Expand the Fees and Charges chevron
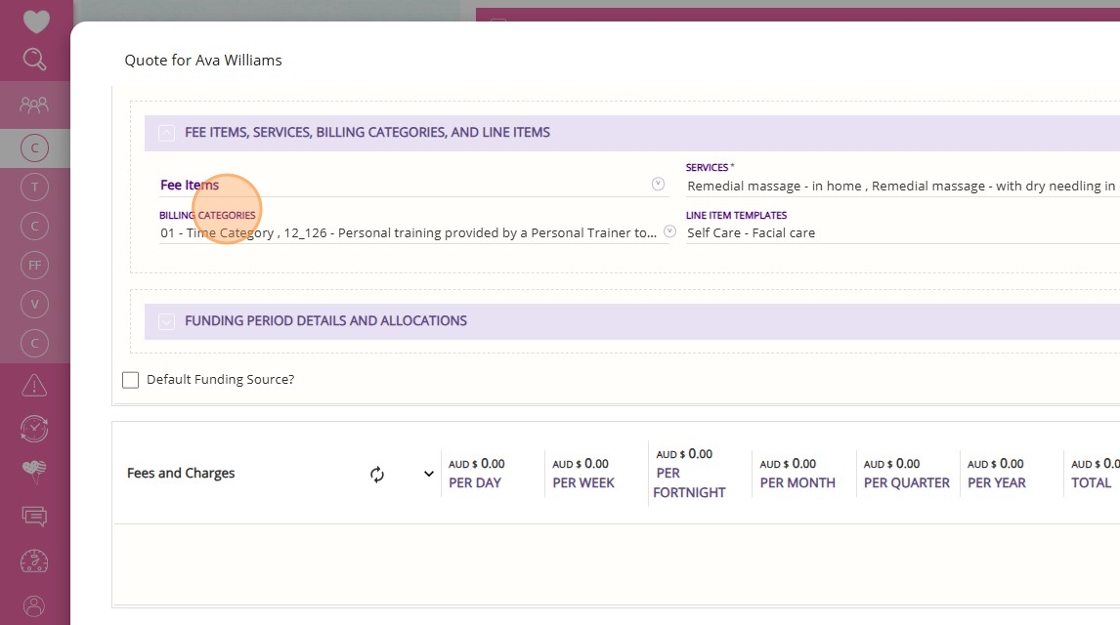Screen dimensions: 1120x625 pyautogui.click(x=429, y=474)
